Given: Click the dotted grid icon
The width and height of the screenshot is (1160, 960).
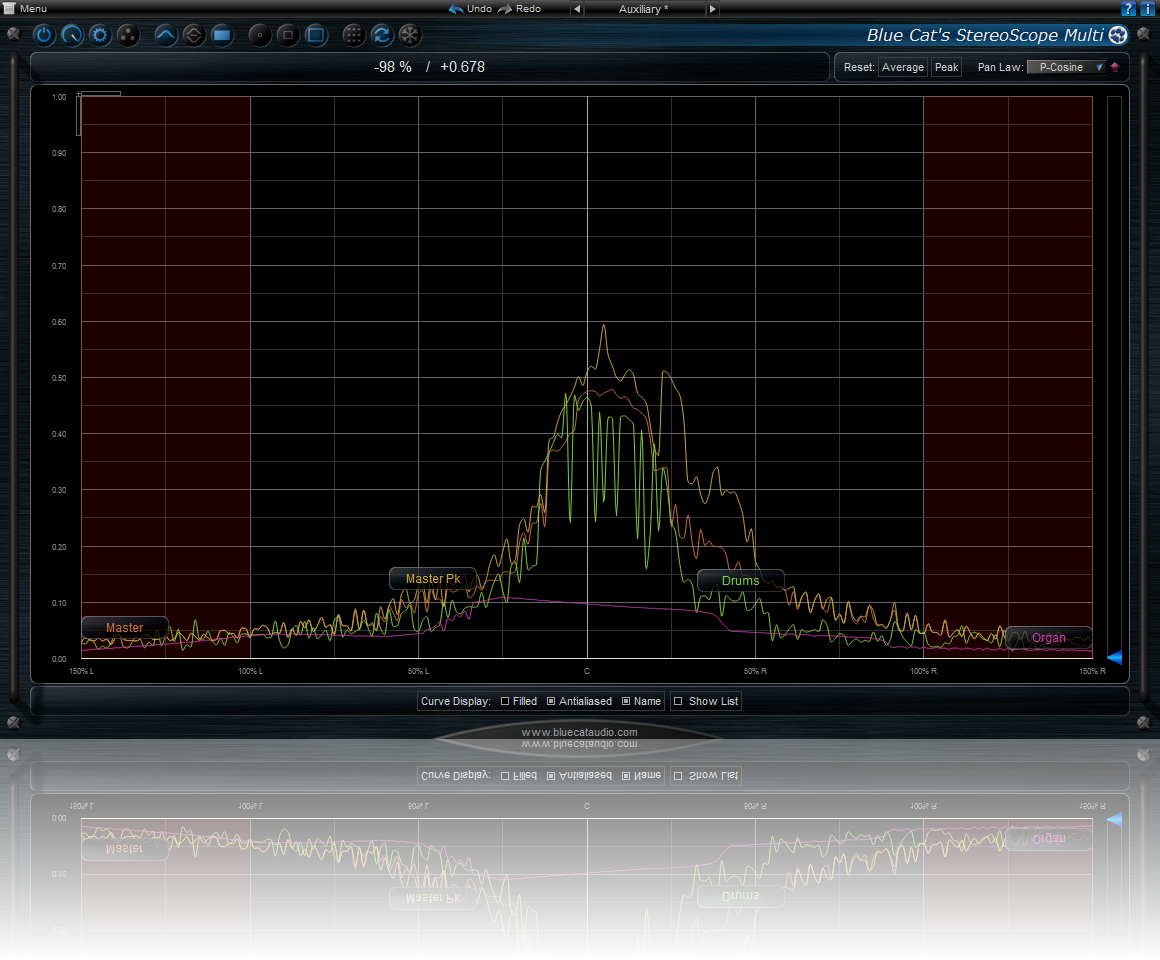Looking at the screenshot, I should (353, 36).
